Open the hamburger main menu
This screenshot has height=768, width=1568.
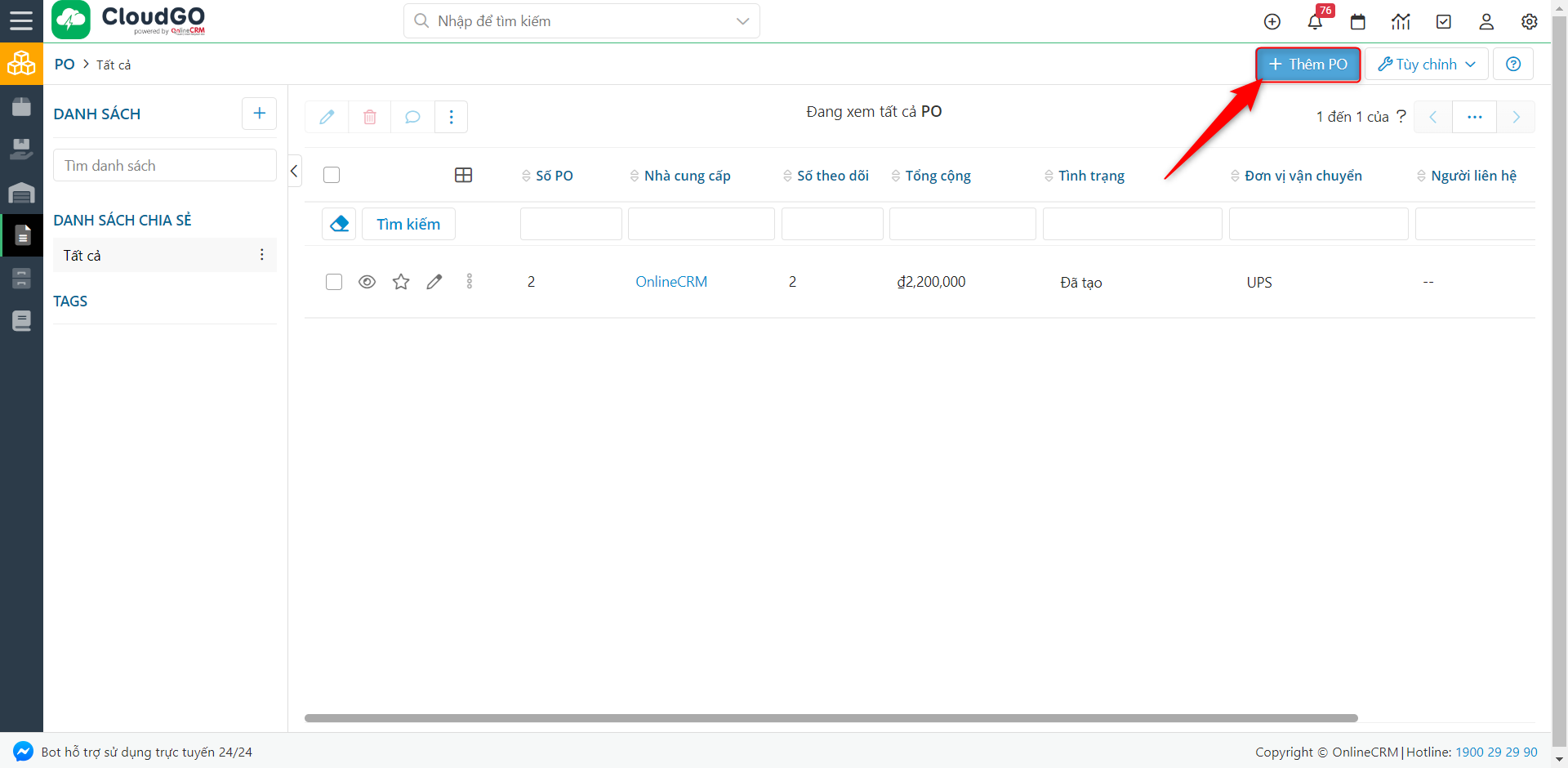pyautogui.click(x=21, y=20)
